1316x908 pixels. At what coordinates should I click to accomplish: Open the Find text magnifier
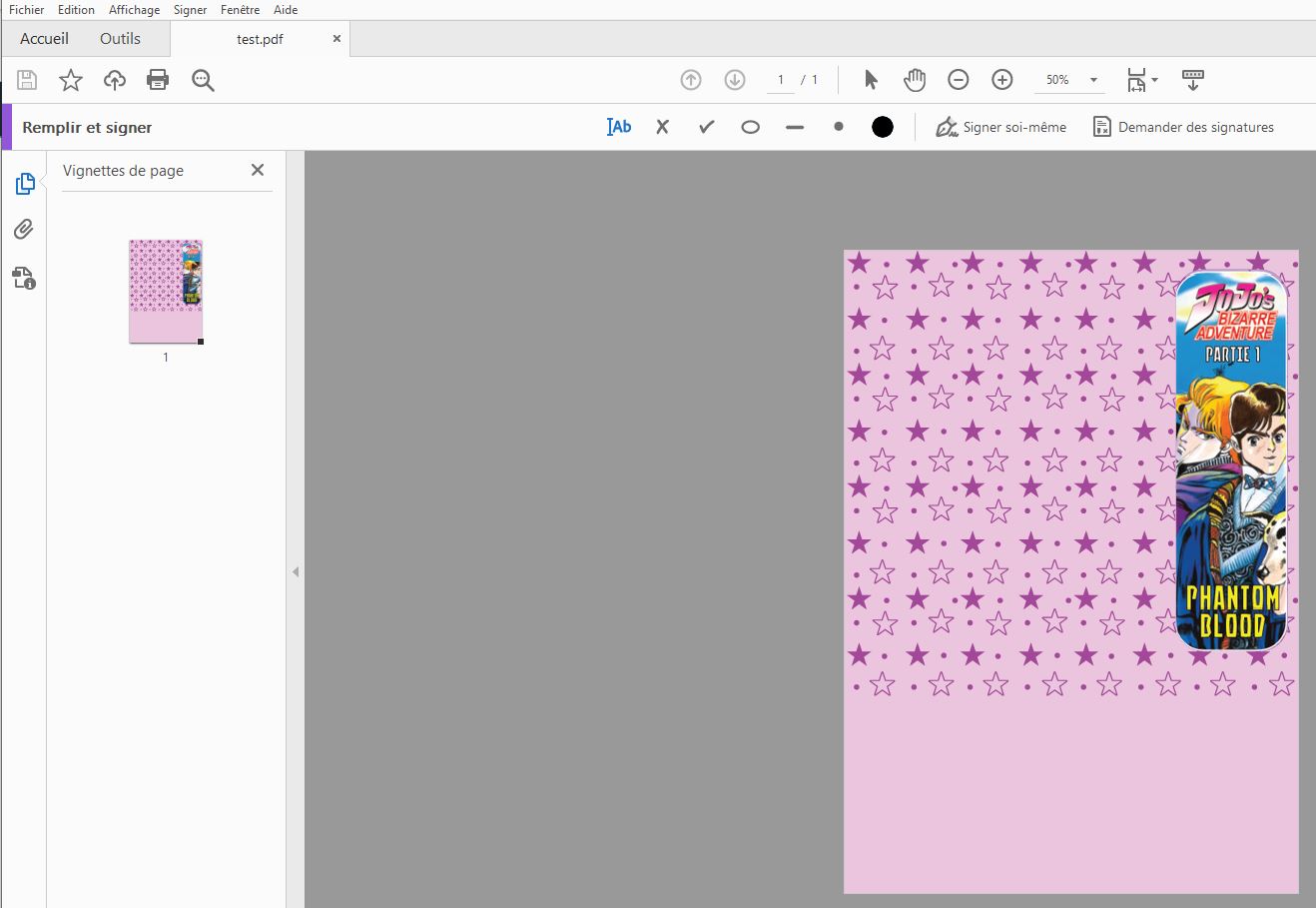coord(203,81)
